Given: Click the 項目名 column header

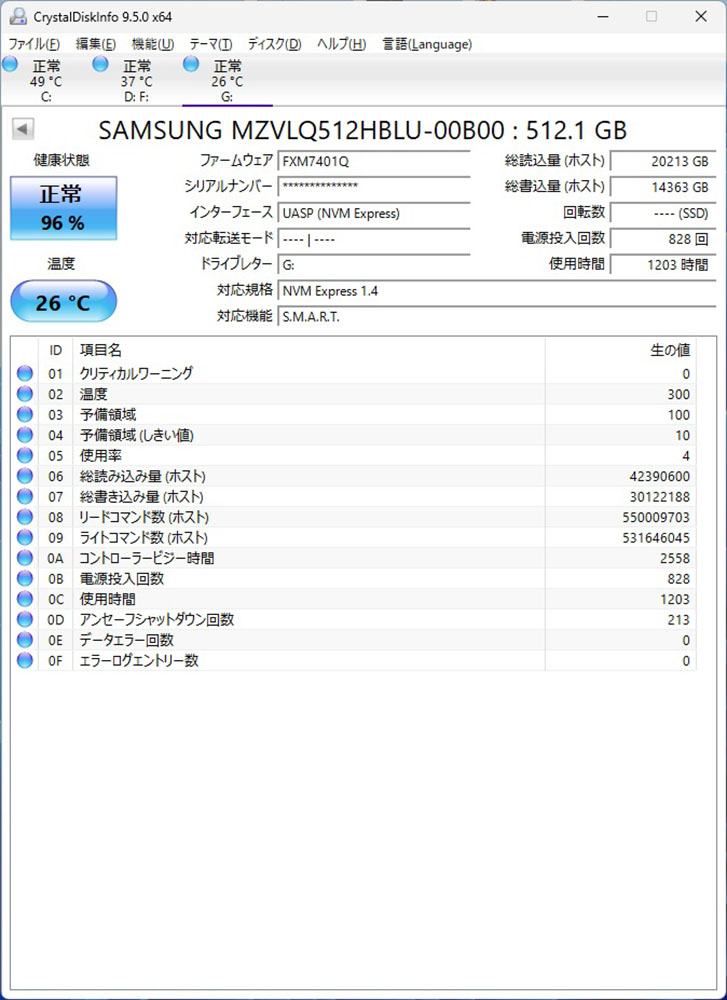Looking at the screenshot, I should 309,350.
